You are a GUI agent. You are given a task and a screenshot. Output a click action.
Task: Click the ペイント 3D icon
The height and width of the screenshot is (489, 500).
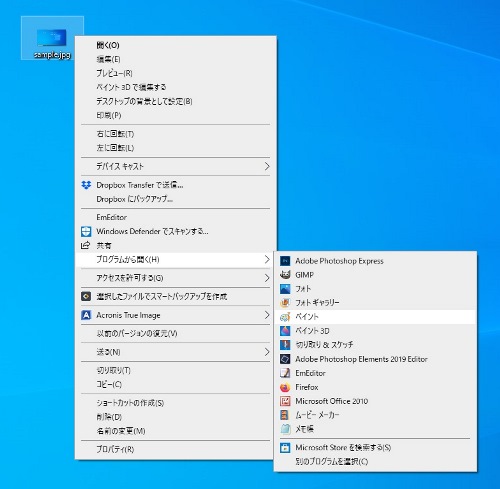[285, 331]
